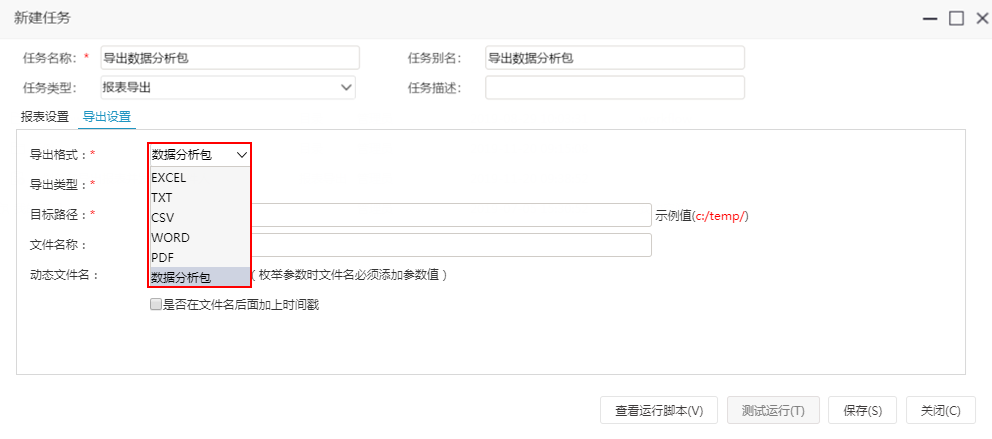Click 查看运行脚本(V) button

[x=659, y=410]
